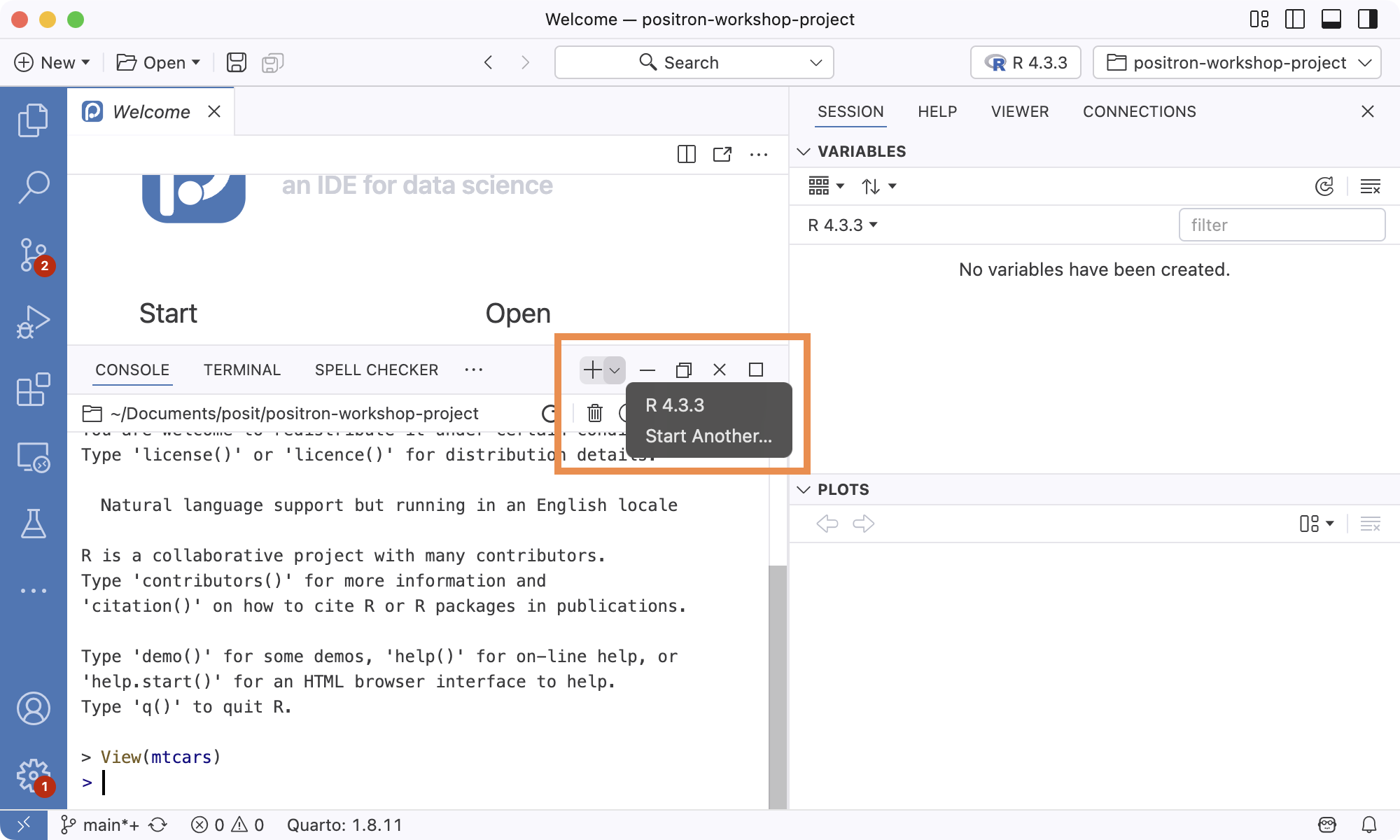Click in the variables filter field
1400x840 pixels.
pos(1282,225)
